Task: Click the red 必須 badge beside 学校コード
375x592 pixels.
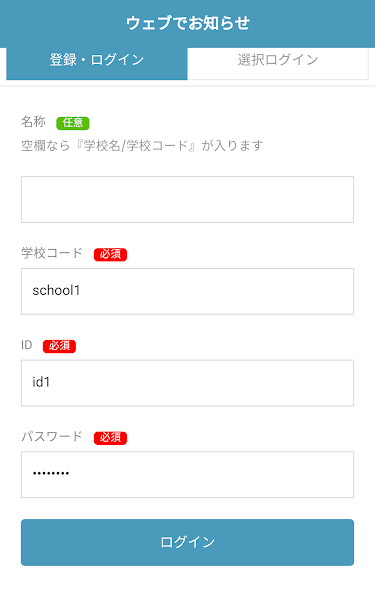Action: 110,254
